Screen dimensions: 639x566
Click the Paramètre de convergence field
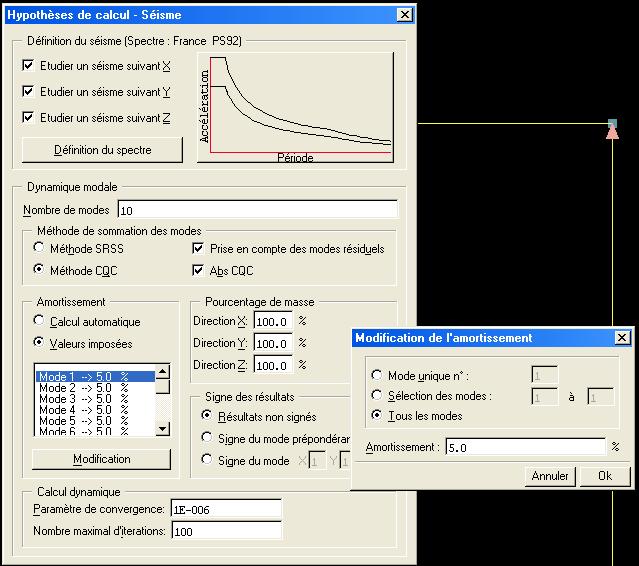click(226, 509)
